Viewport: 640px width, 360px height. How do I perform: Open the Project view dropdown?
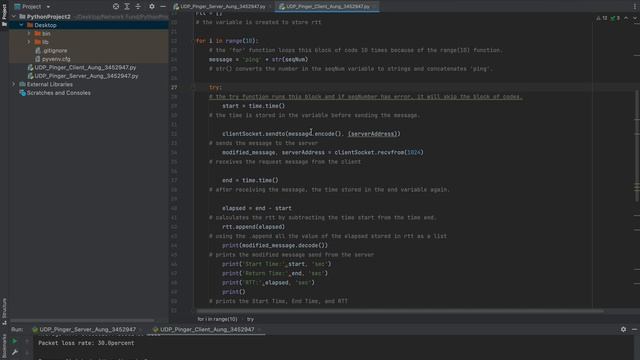pyautogui.click(x=32, y=7)
